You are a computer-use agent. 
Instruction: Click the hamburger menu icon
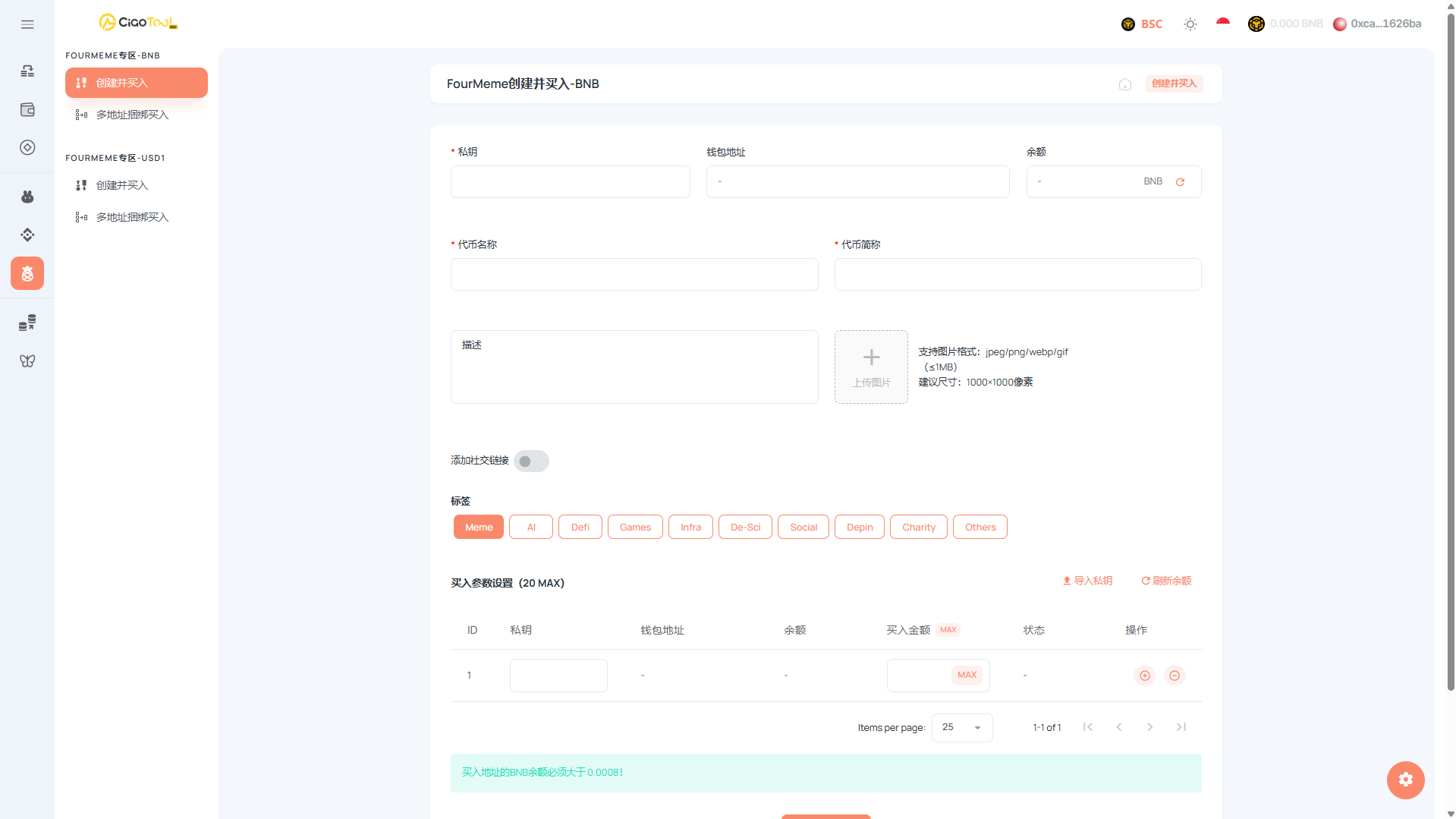[x=27, y=24]
